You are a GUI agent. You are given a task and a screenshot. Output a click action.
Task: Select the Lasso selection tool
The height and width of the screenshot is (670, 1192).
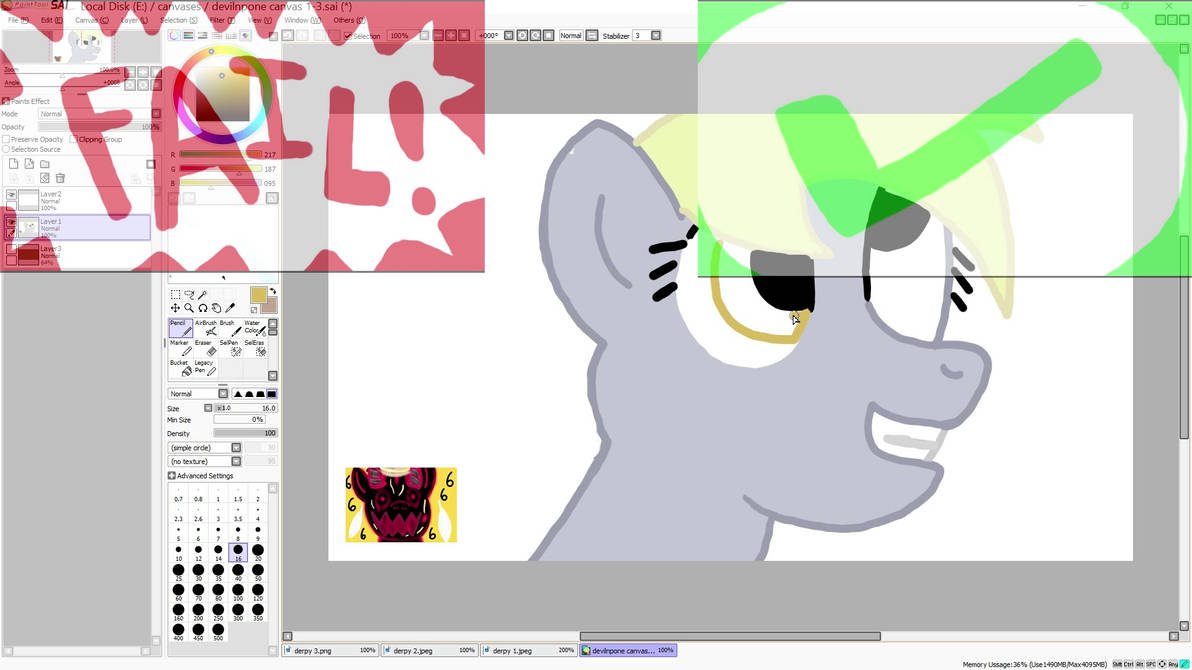(191, 295)
